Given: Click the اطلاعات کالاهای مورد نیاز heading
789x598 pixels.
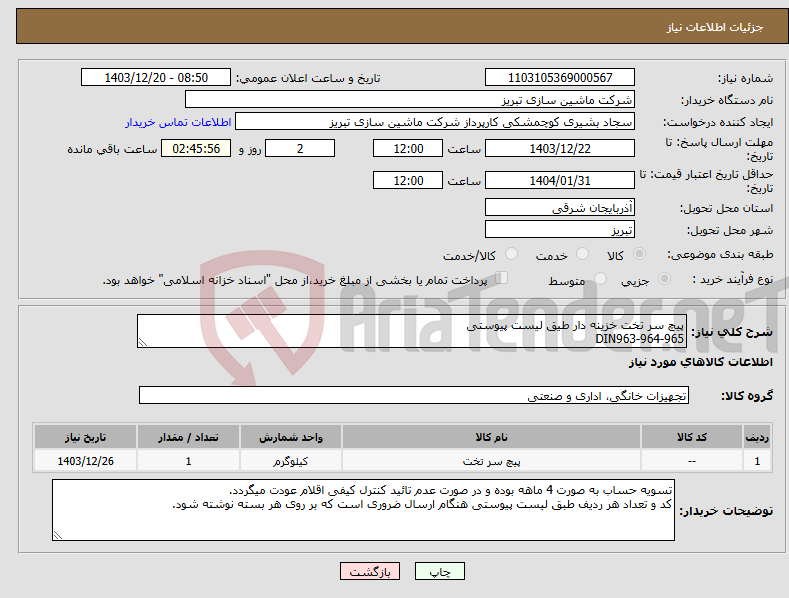Looking at the screenshot, I should pos(700,362).
